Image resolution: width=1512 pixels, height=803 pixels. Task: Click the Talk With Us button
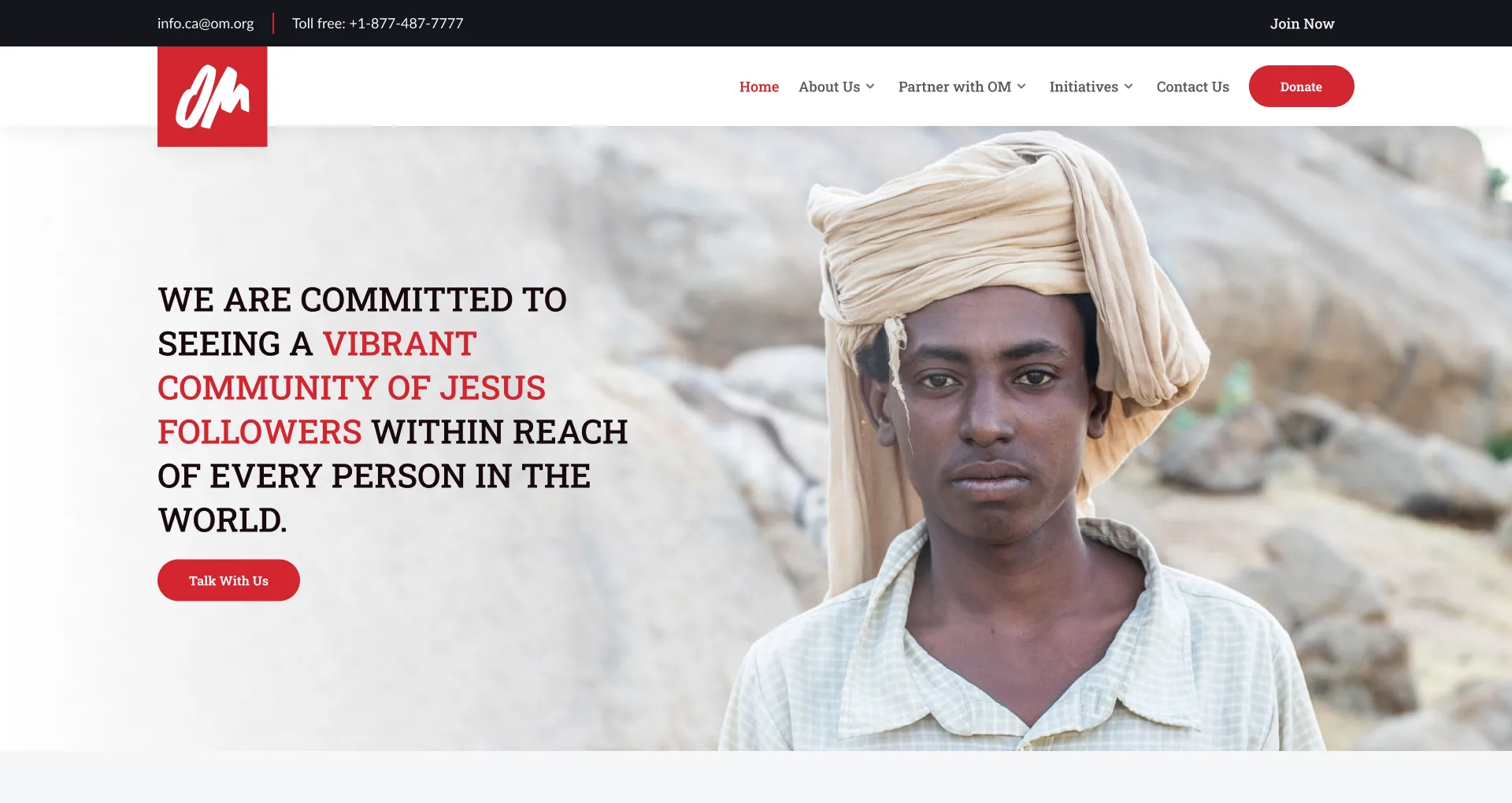(228, 580)
